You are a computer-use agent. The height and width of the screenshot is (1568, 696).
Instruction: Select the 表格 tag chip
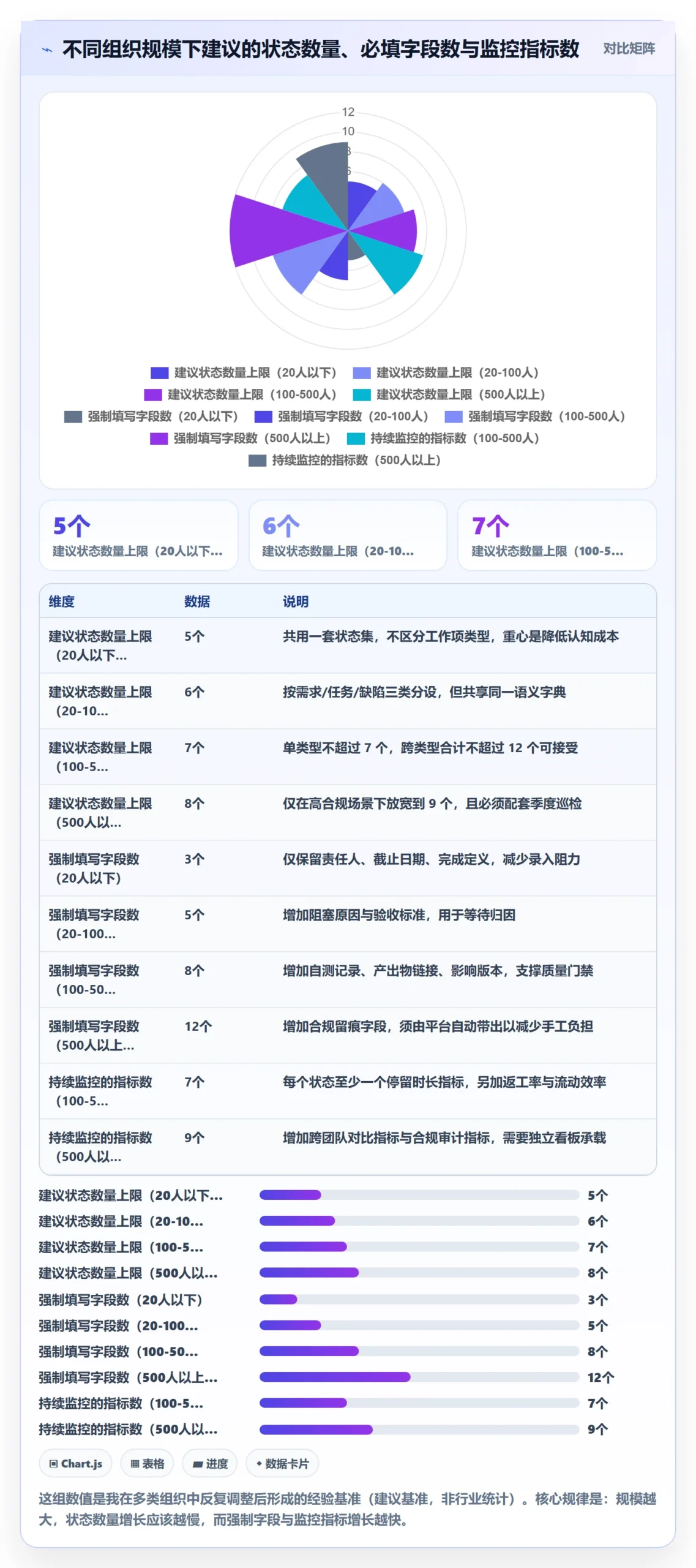pyautogui.click(x=148, y=1464)
